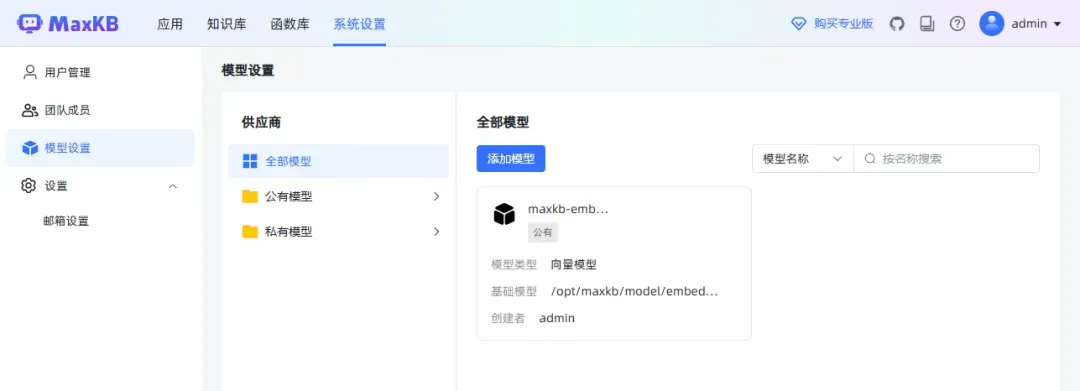Switch to the 知识库 tab
Image resolution: width=1080 pixels, height=391 pixels.
click(227, 24)
